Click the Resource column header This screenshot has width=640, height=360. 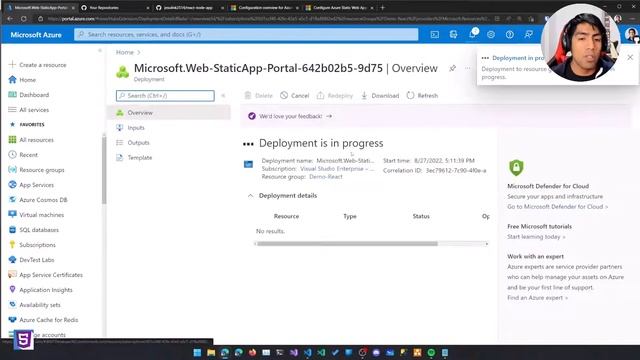point(286,216)
